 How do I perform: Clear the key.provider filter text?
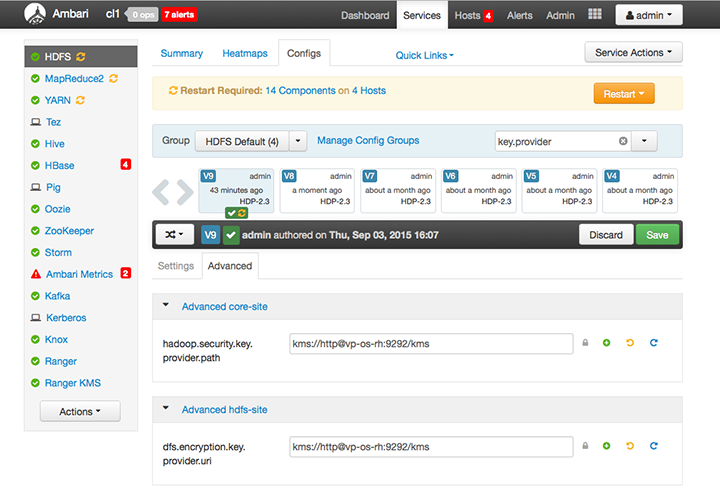point(623,141)
